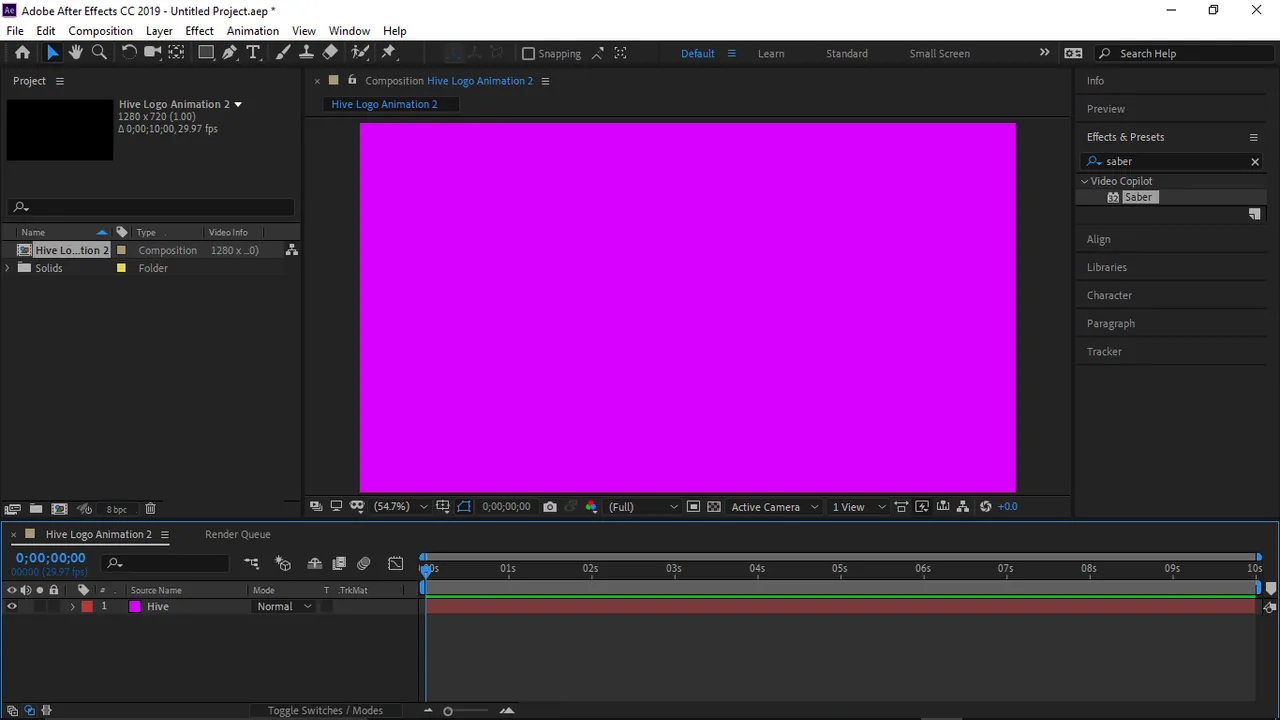
Task: Expand the Solids folder
Action: click(8, 268)
